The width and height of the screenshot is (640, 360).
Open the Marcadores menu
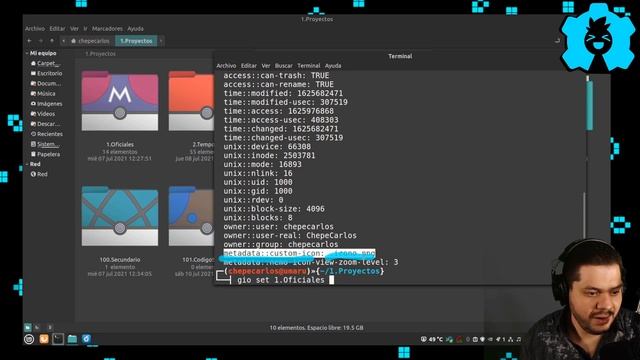pyautogui.click(x=107, y=29)
